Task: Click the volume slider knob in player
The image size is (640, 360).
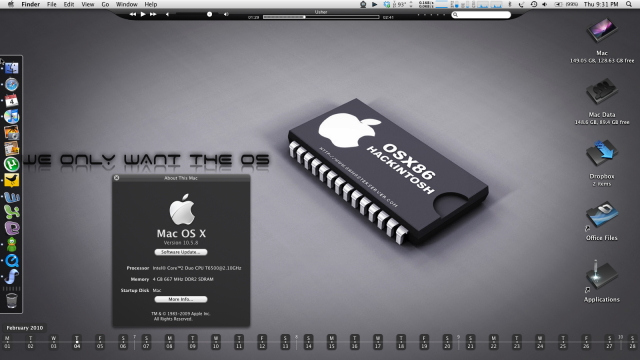Action: point(209,14)
